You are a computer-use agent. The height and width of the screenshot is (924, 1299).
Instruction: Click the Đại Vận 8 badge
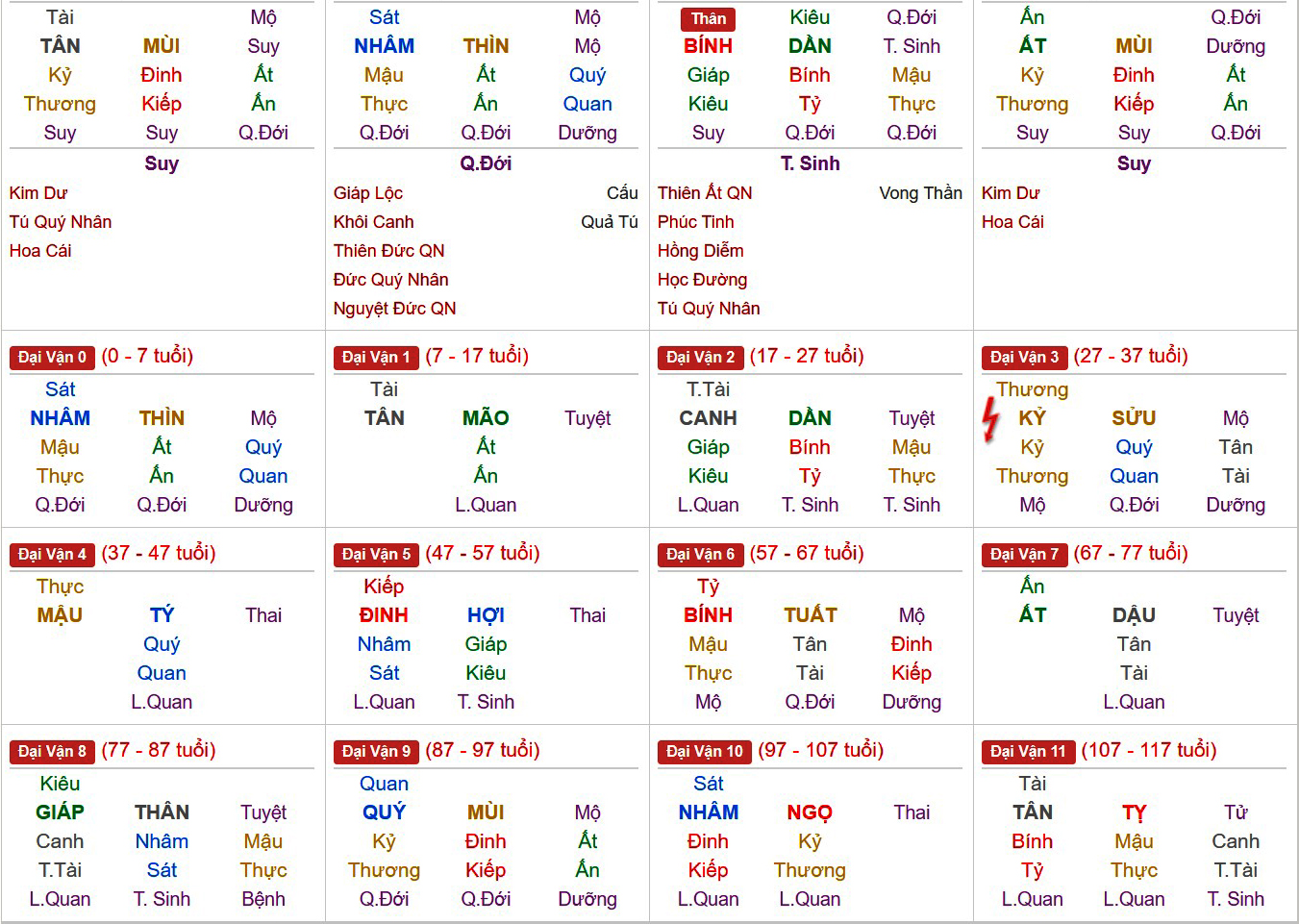point(52,752)
